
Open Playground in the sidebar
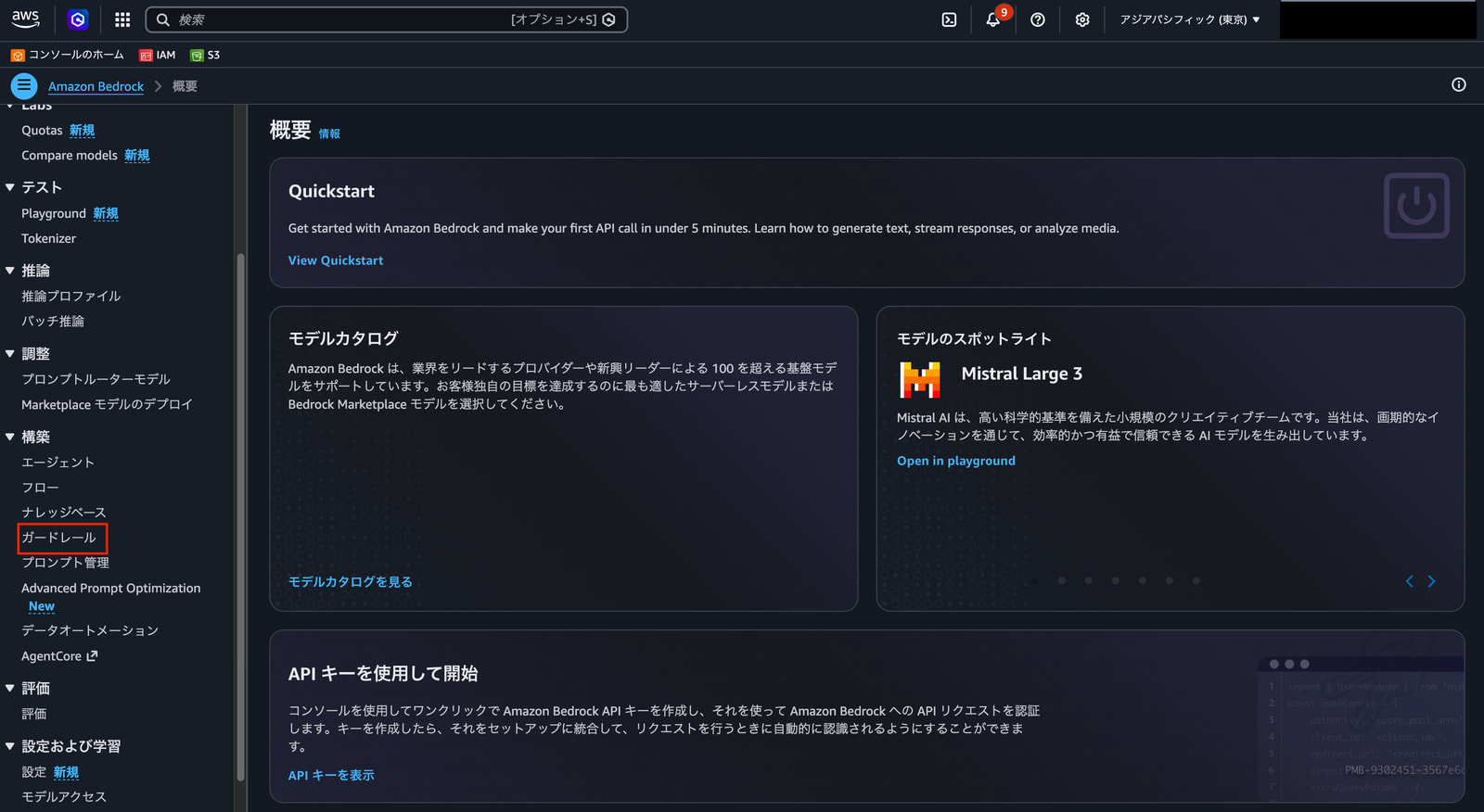click(54, 213)
